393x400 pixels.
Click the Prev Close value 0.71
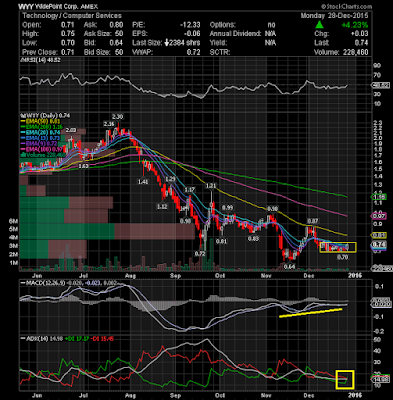(69, 52)
